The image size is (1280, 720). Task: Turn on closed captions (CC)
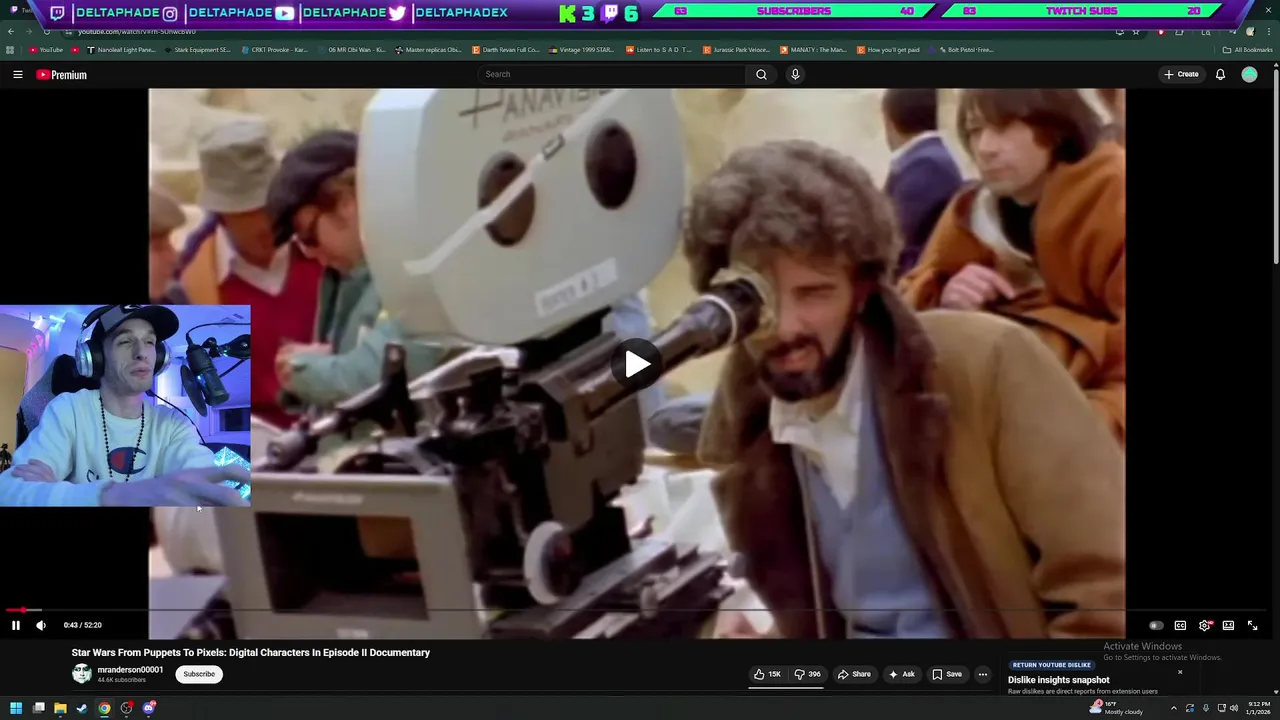1180,626
